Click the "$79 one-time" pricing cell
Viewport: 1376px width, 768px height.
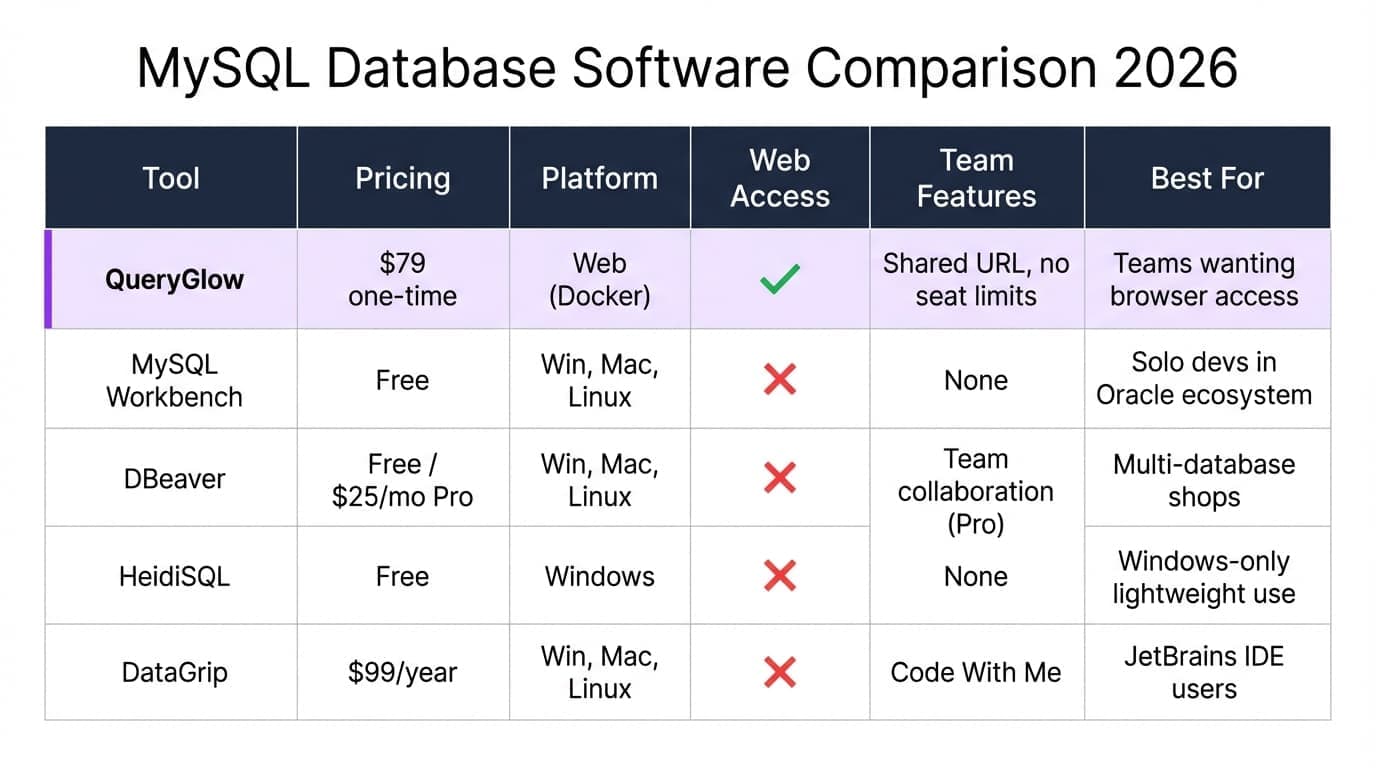(x=402, y=279)
